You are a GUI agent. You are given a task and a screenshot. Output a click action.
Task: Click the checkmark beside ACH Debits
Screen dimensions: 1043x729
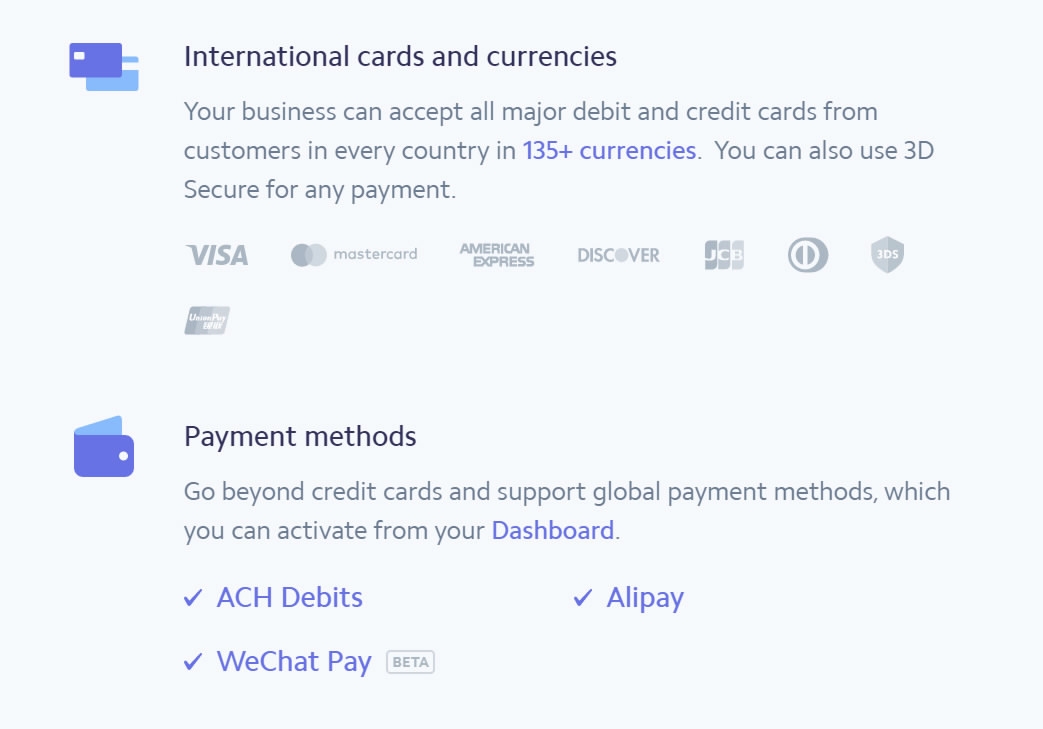(193, 599)
